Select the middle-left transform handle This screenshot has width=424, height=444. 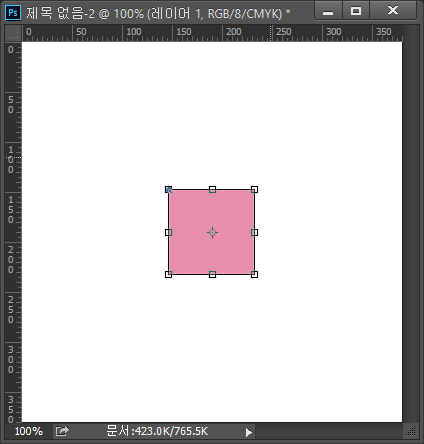tap(169, 232)
